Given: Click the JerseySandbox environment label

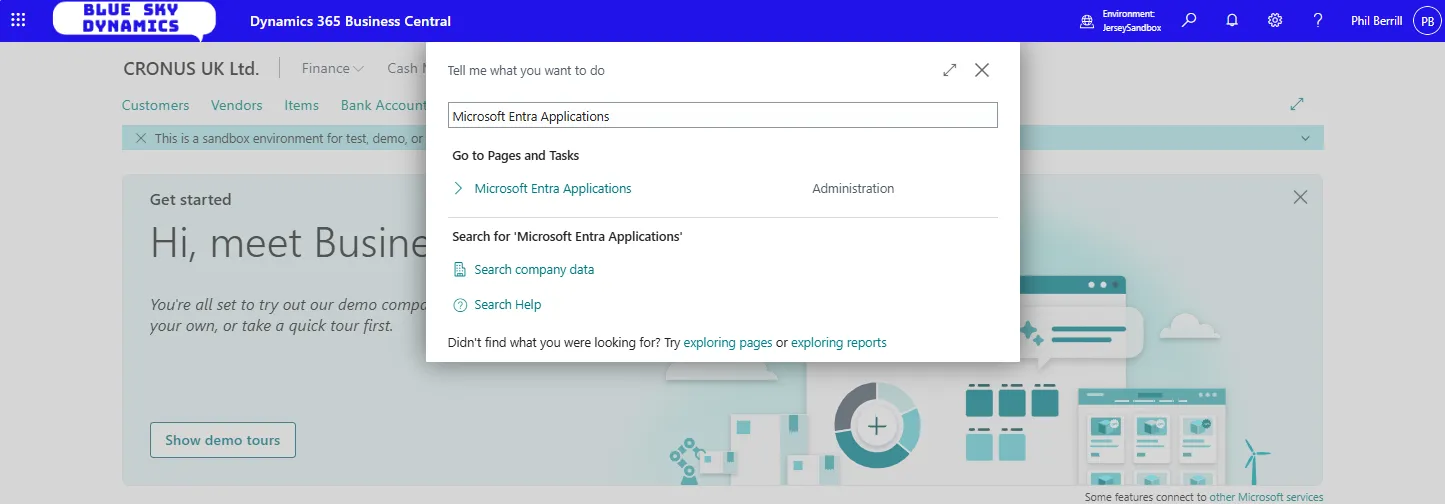Looking at the screenshot, I should (x=1132, y=28).
